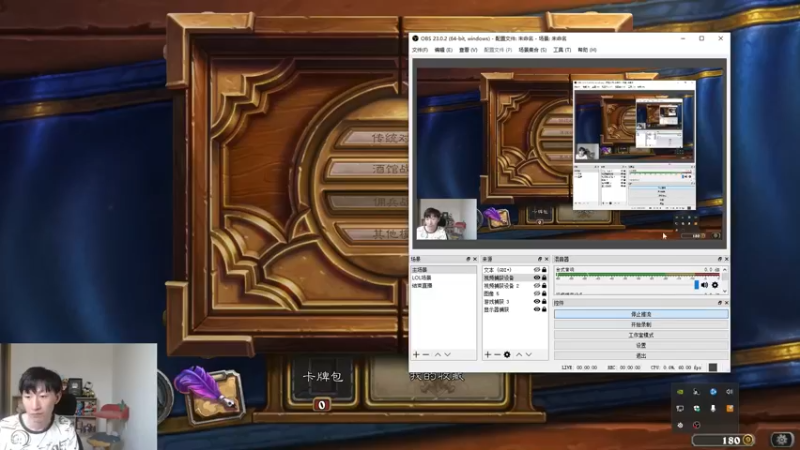The height and width of the screenshot is (450, 800).
Task: Add a new source with the plus icon
Action: pyautogui.click(x=488, y=355)
